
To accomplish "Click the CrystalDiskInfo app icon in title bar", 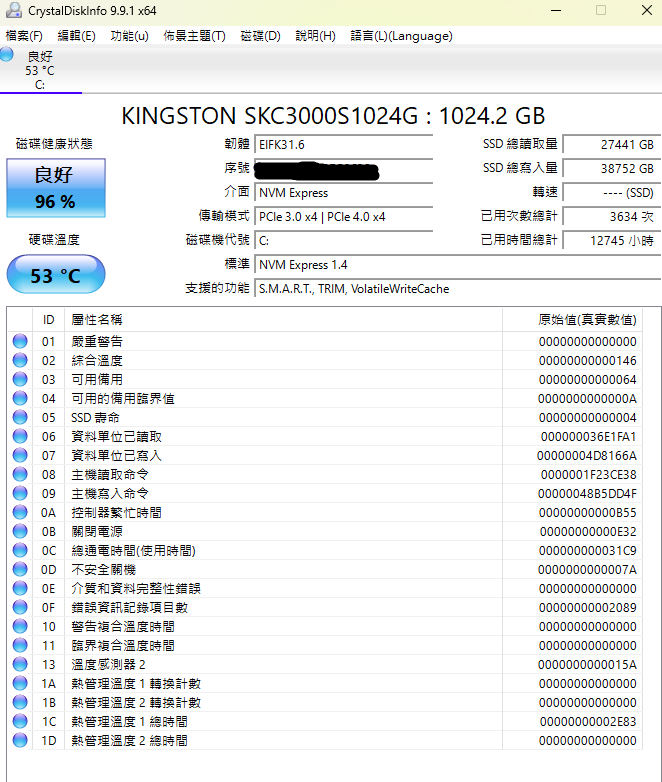I will point(13,10).
